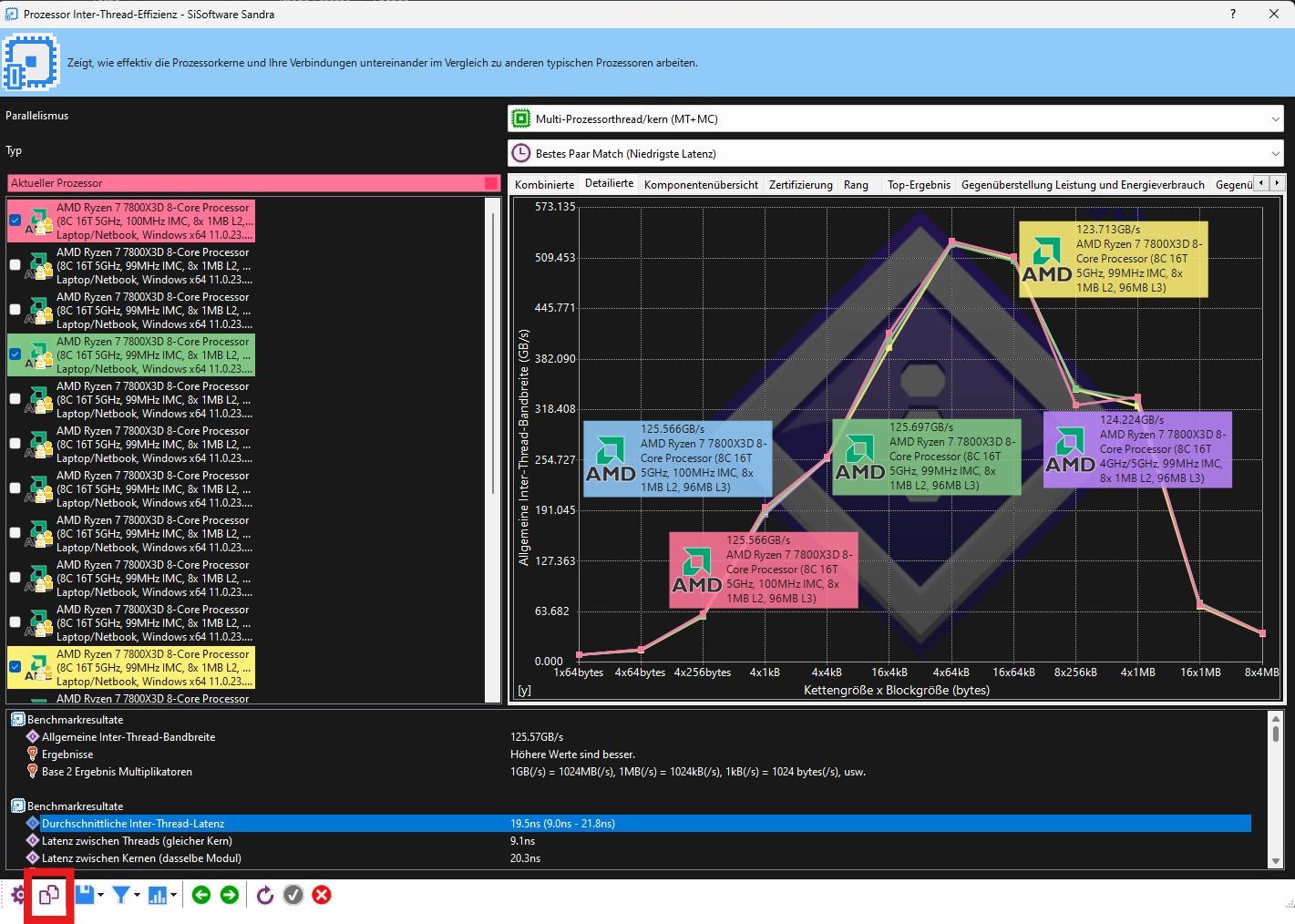The width and height of the screenshot is (1295, 924).
Task: Switch to the Kombinierte tab
Action: [x=544, y=184]
